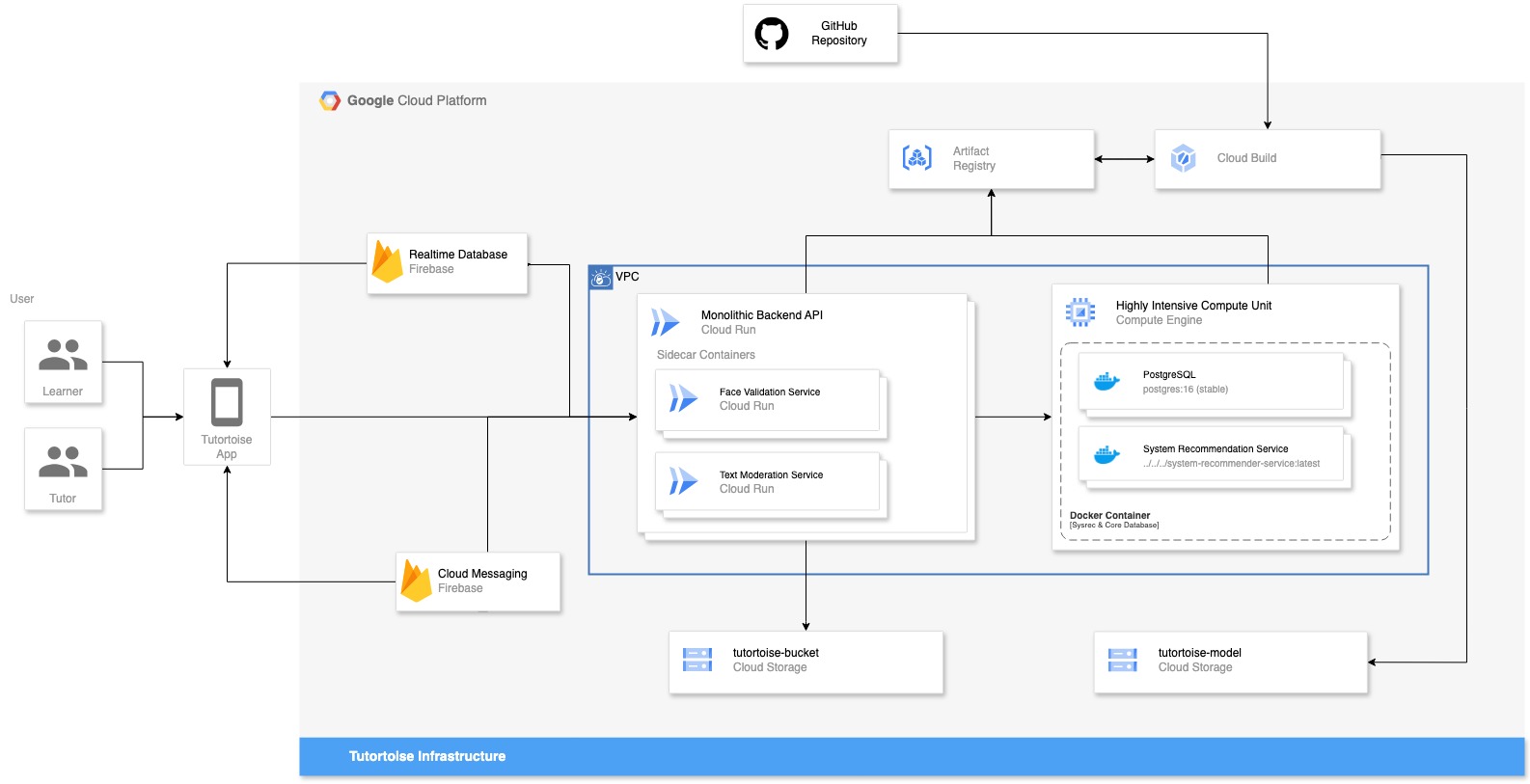The width and height of the screenshot is (1530, 784).
Task: Click the Cloud Build hexagon icon
Action: point(1184,158)
